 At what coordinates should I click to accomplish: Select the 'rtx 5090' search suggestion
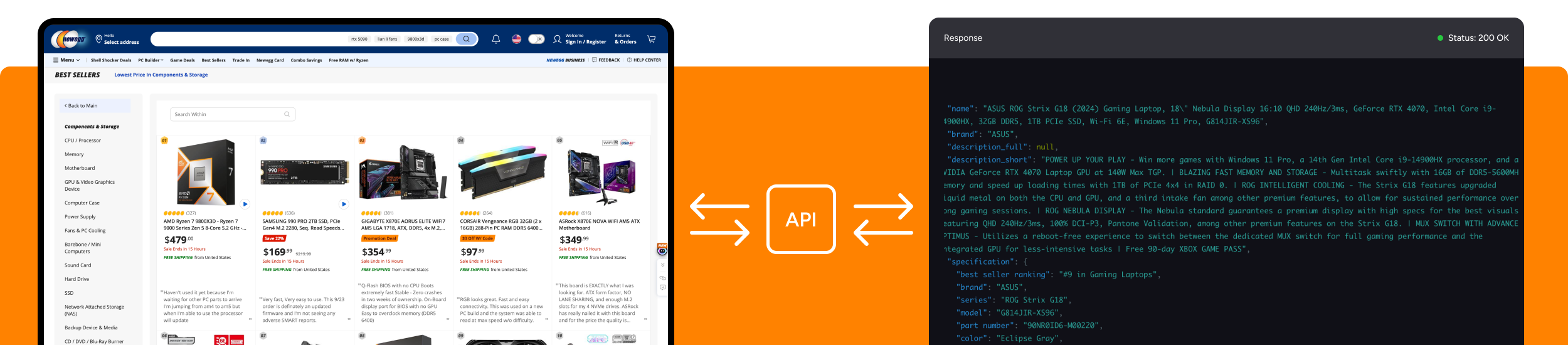pos(359,39)
